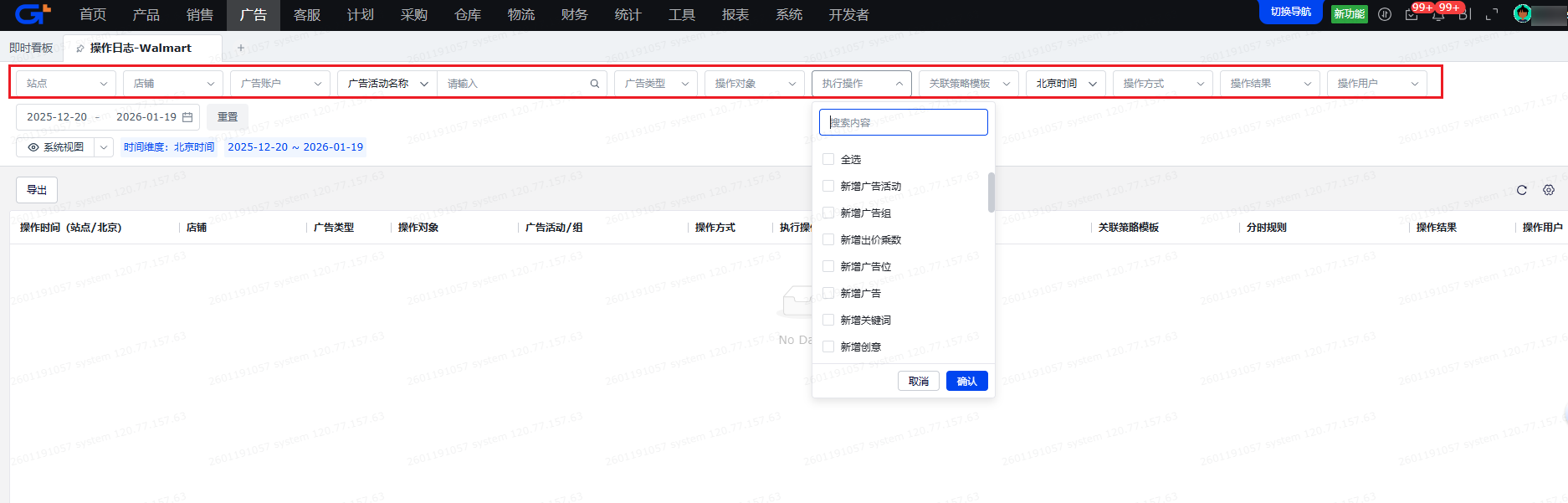This screenshot has height=503, width=1568.
Task: Check the 新增广告位 option
Action: click(x=828, y=266)
